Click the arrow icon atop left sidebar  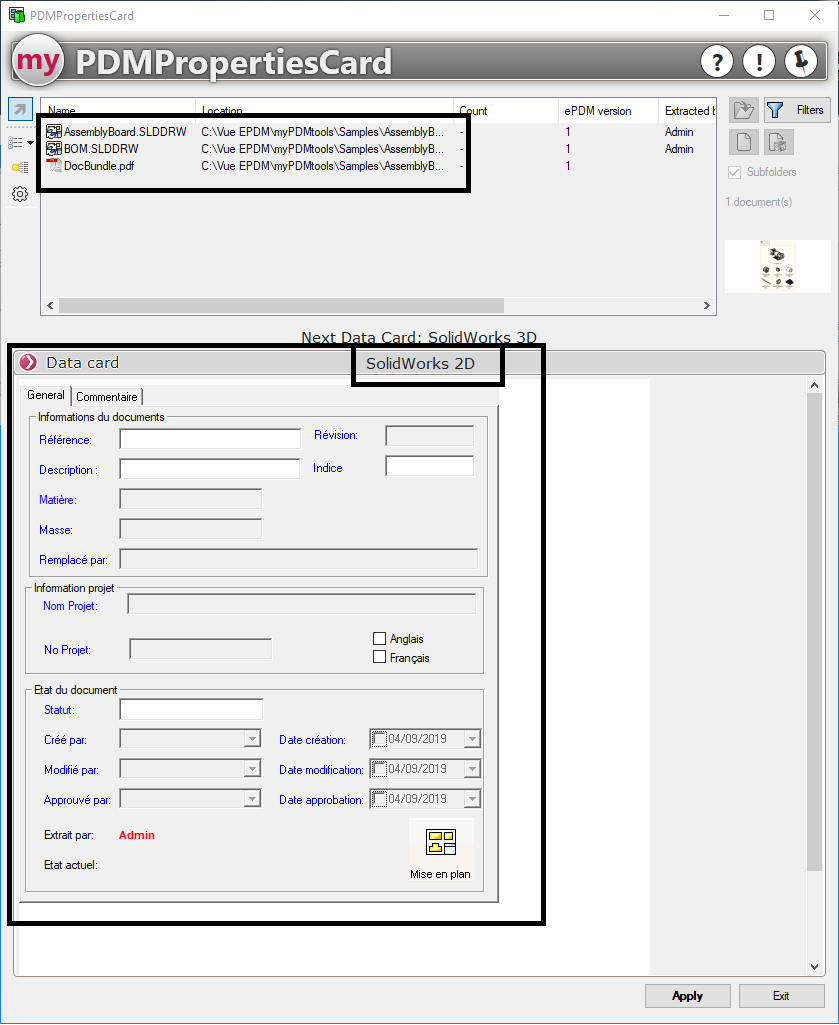point(20,109)
